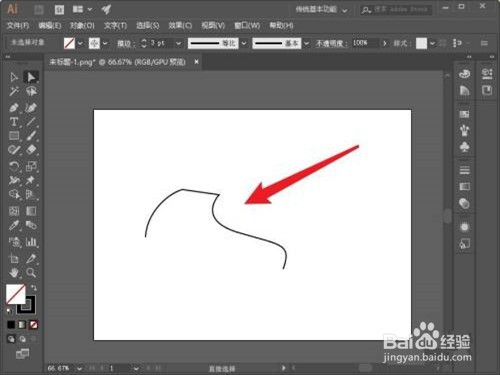
Task: Open the 效果(C) menu
Action: click(x=180, y=26)
